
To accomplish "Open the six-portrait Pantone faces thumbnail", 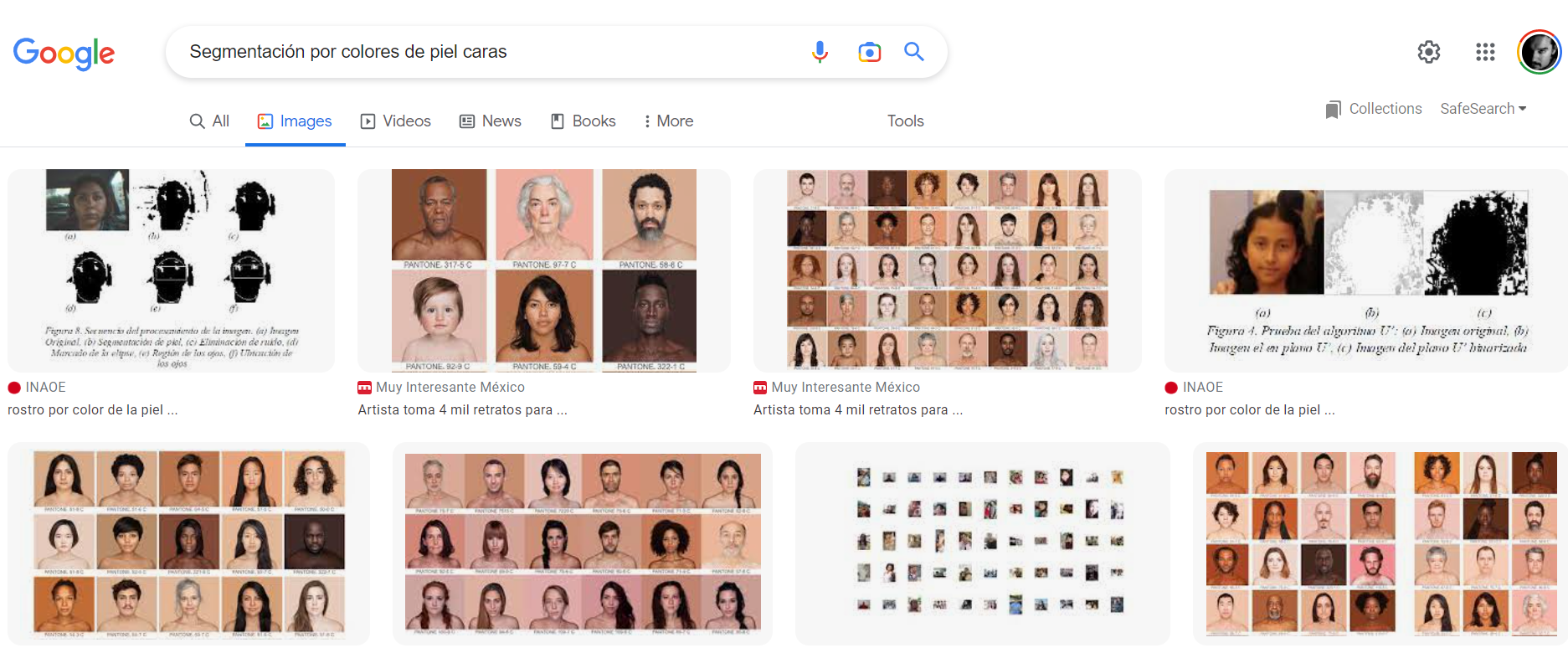I will click(x=543, y=270).
